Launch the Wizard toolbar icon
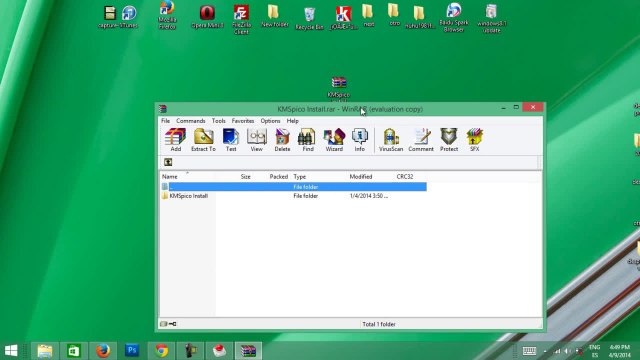640x360 pixels. [x=334, y=140]
